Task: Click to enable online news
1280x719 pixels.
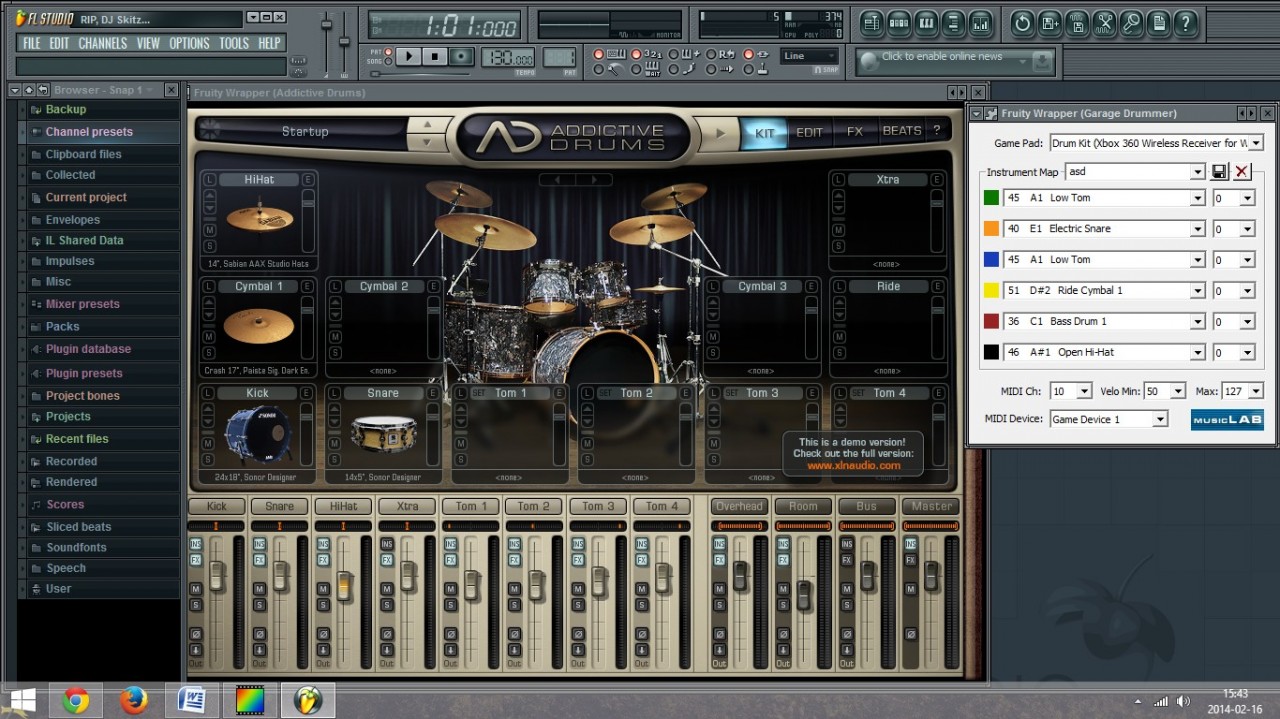Action: tap(942, 57)
